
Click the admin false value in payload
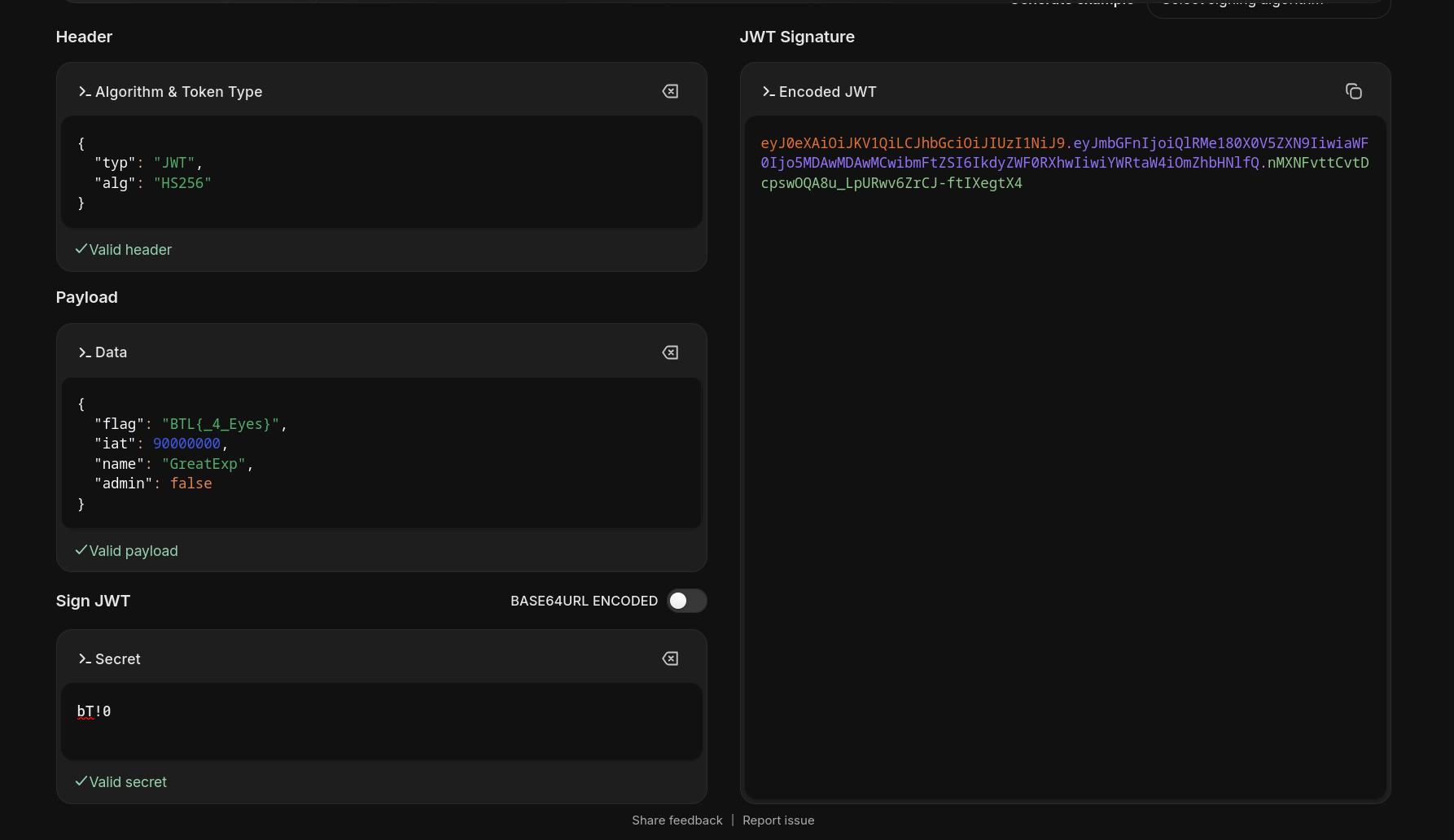click(191, 483)
